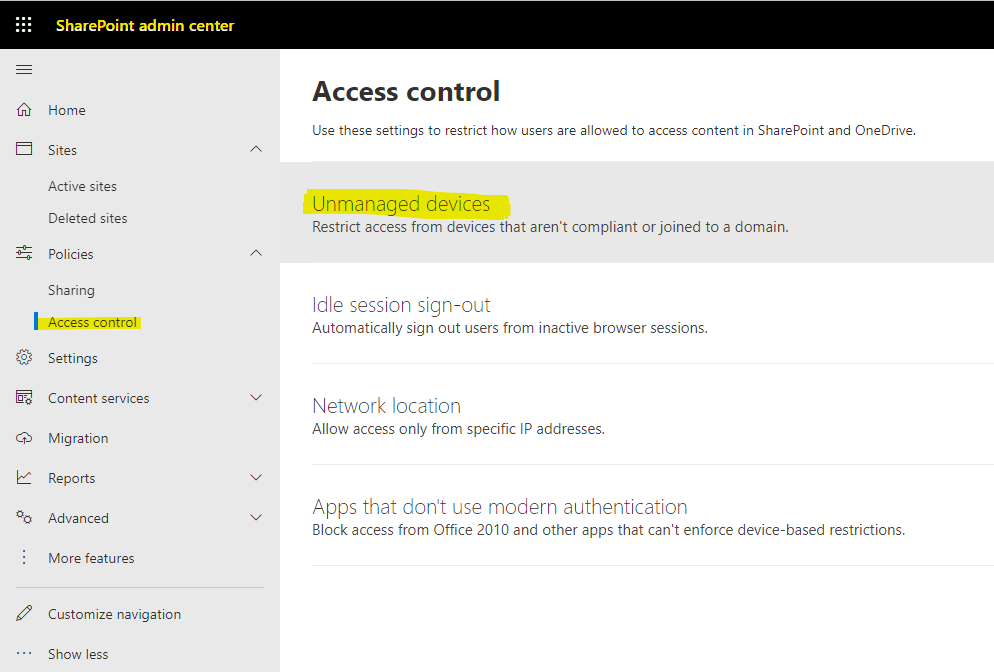Image resolution: width=994 pixels, height=672 pixels.
Task: Open the Unmanaged devices setting
Action: click(401, 204)
